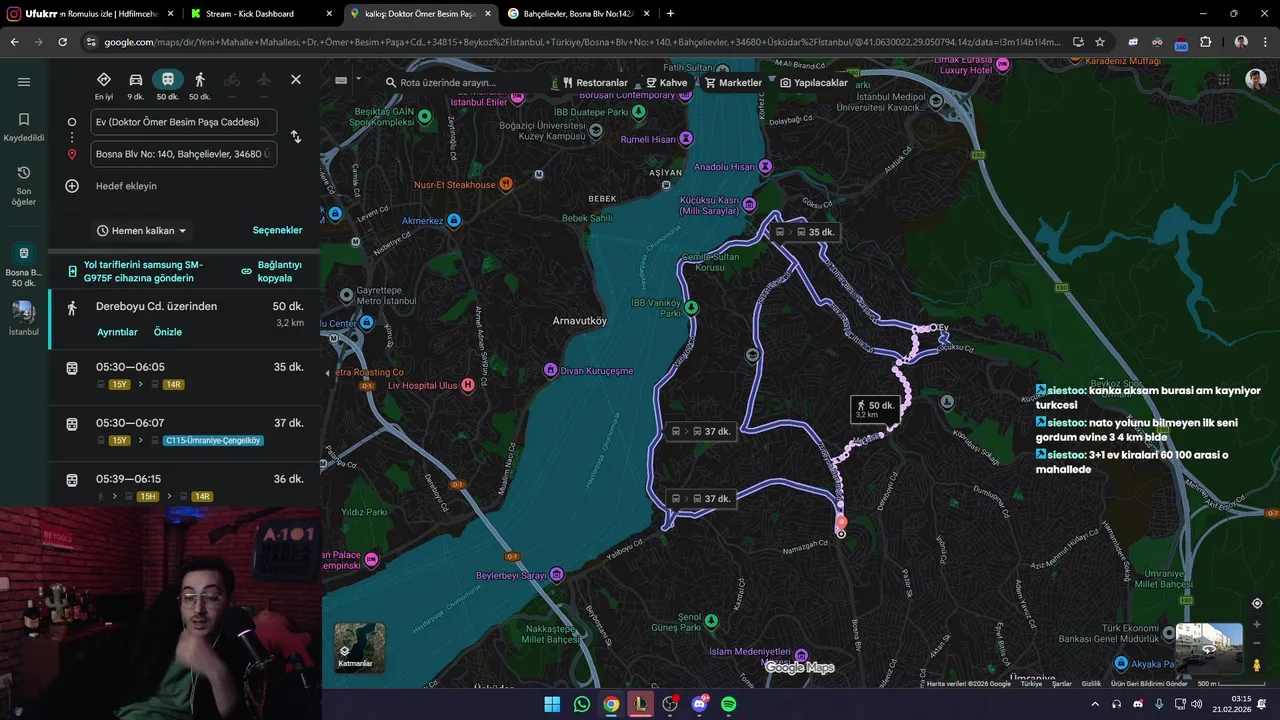Screen dimensions: 1280x720
Task: Select driving mode showing 9 dk.
Action: pos(136,86)
